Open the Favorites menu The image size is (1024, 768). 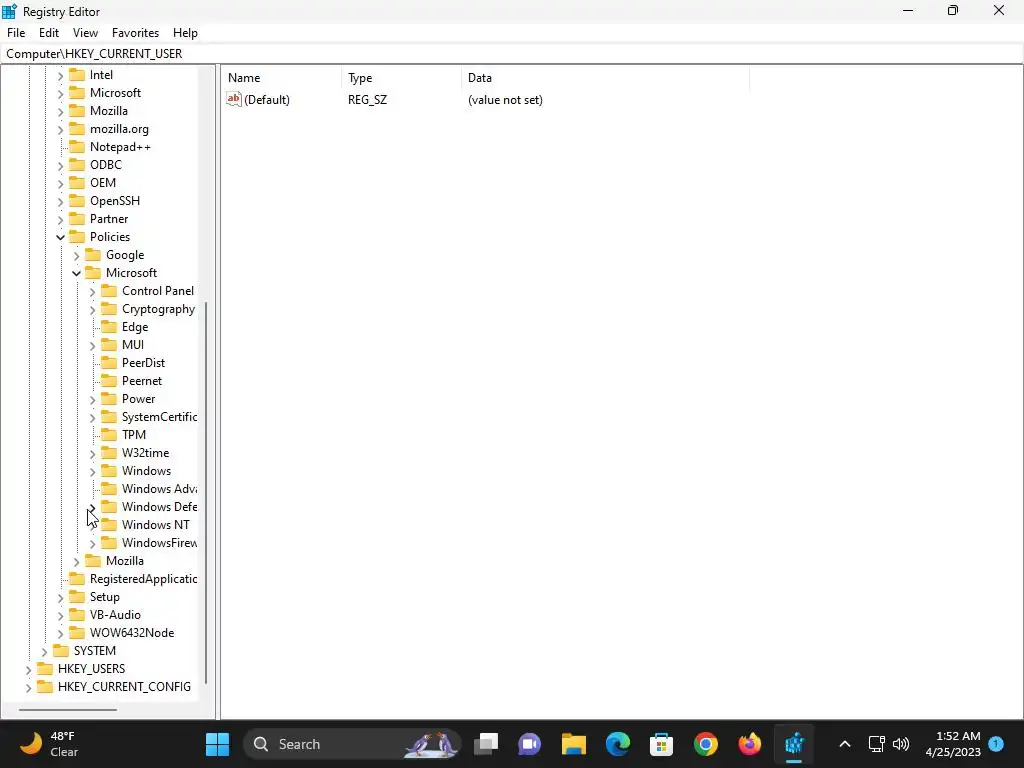(135, 33)
